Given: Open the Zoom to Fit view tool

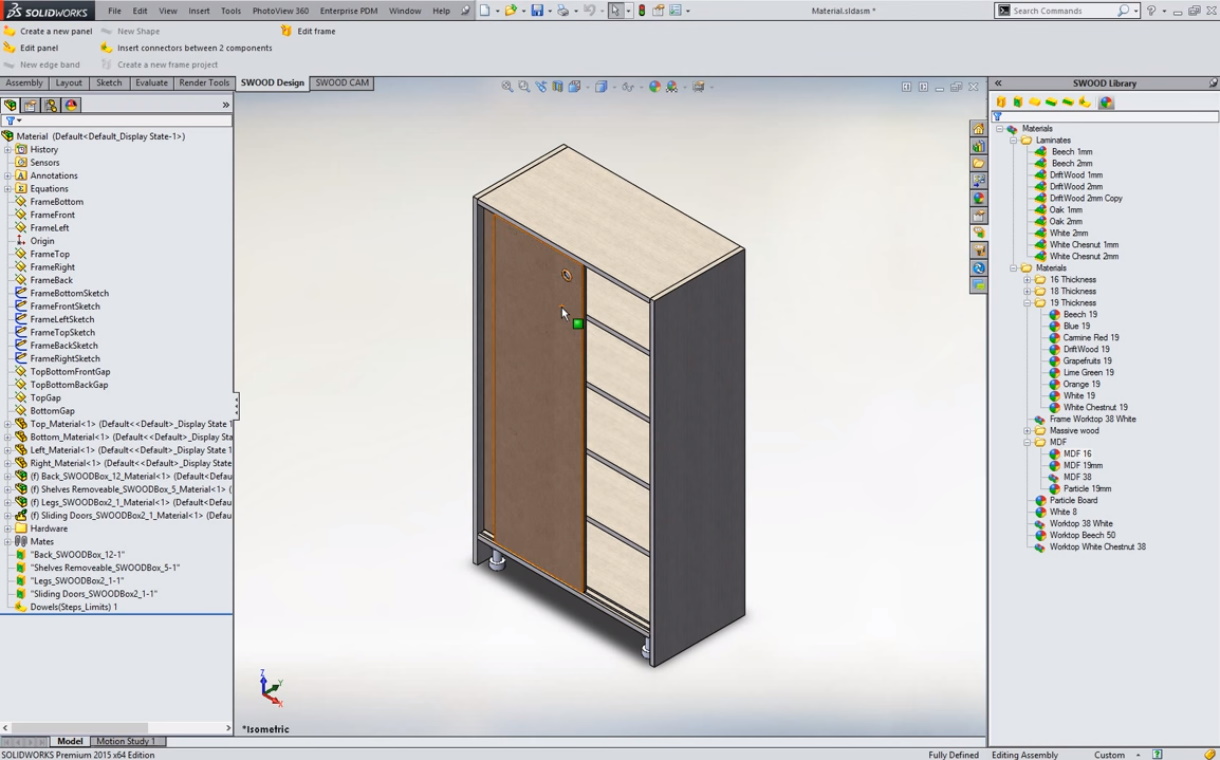Looking at the screenshot, I should (x=507, y=87).
